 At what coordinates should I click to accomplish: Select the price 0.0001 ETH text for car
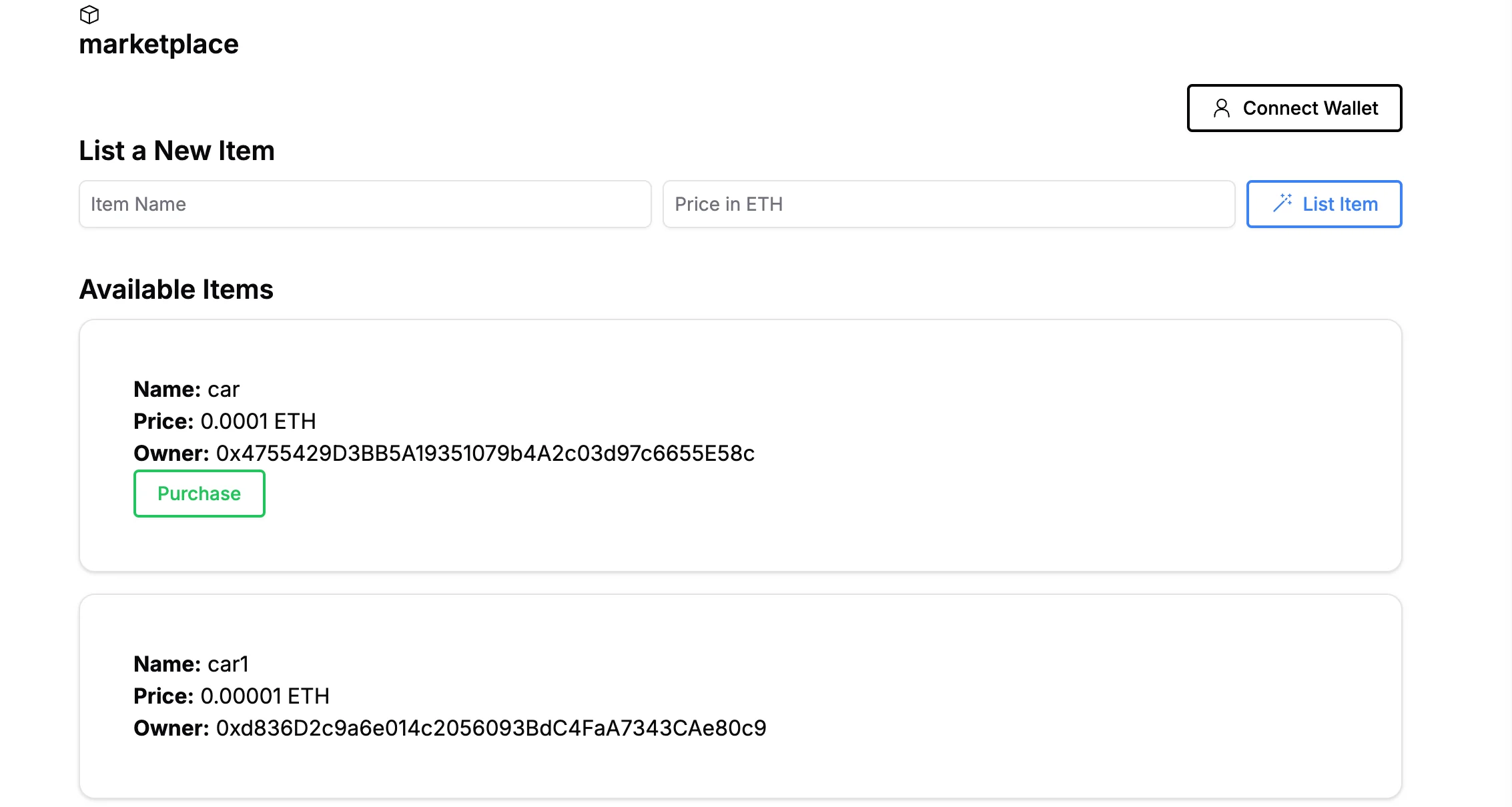tap(259, 421)
